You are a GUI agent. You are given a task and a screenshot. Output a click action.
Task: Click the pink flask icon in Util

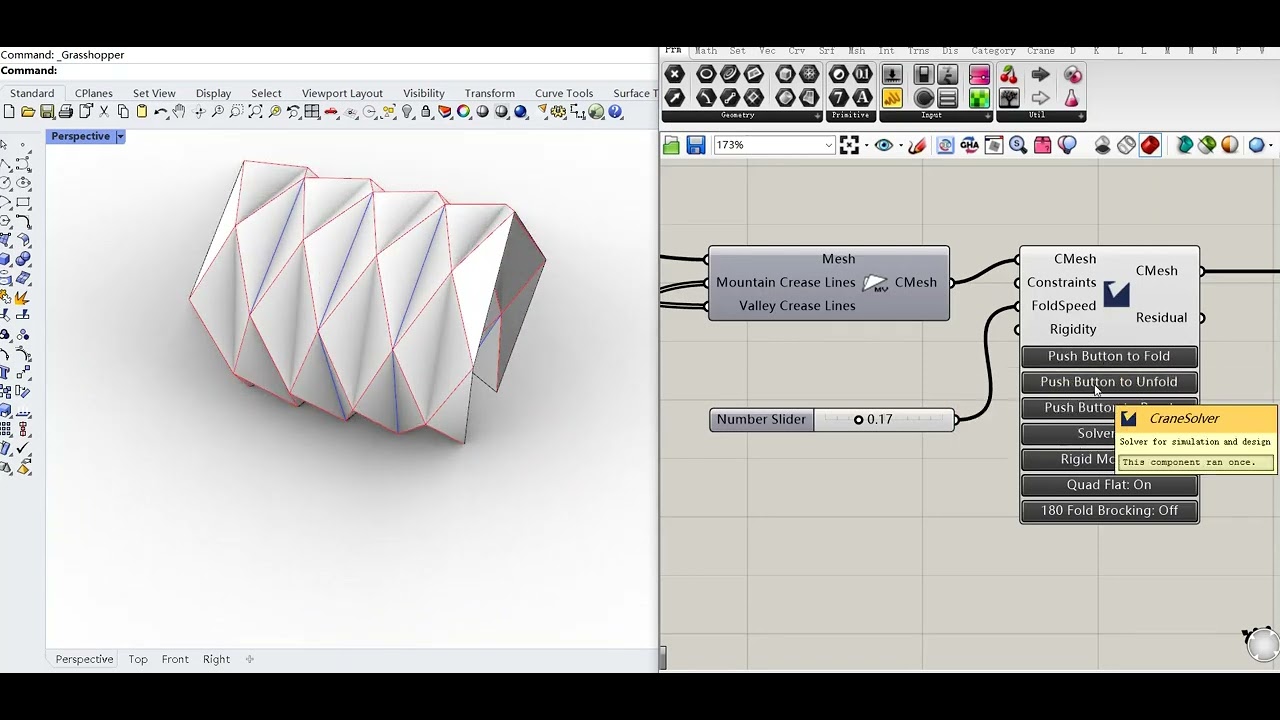click(x=1072, y=98)
